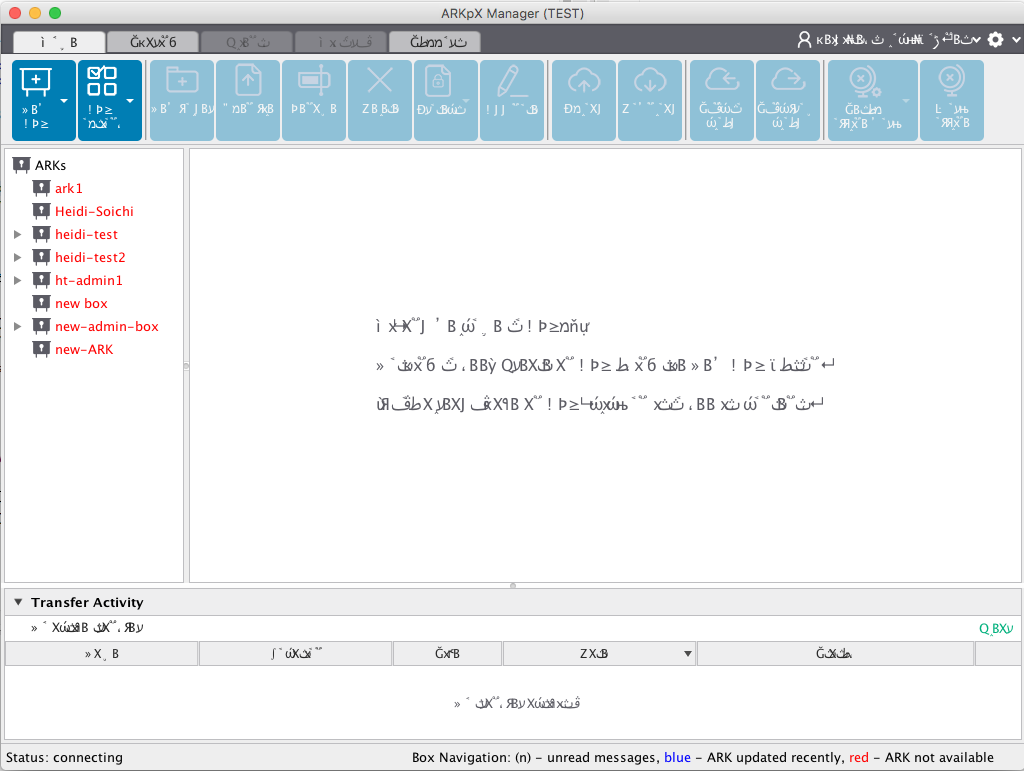Screen dimensions: 1024x771
Task: Click the locked document toolbar icon
Action: pos(438,81)
